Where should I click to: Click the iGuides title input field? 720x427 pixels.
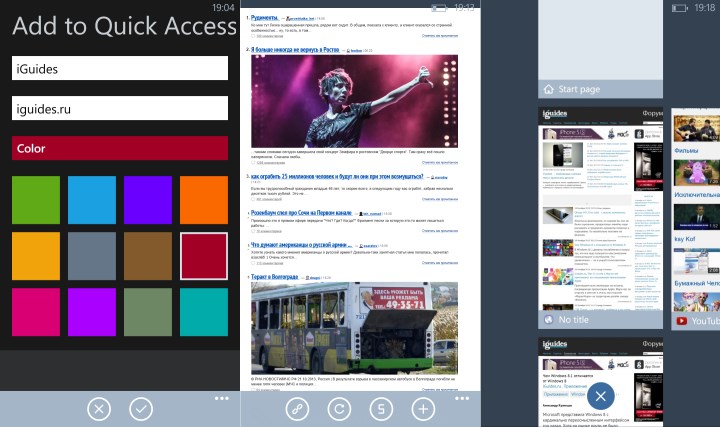click(120, 68)
